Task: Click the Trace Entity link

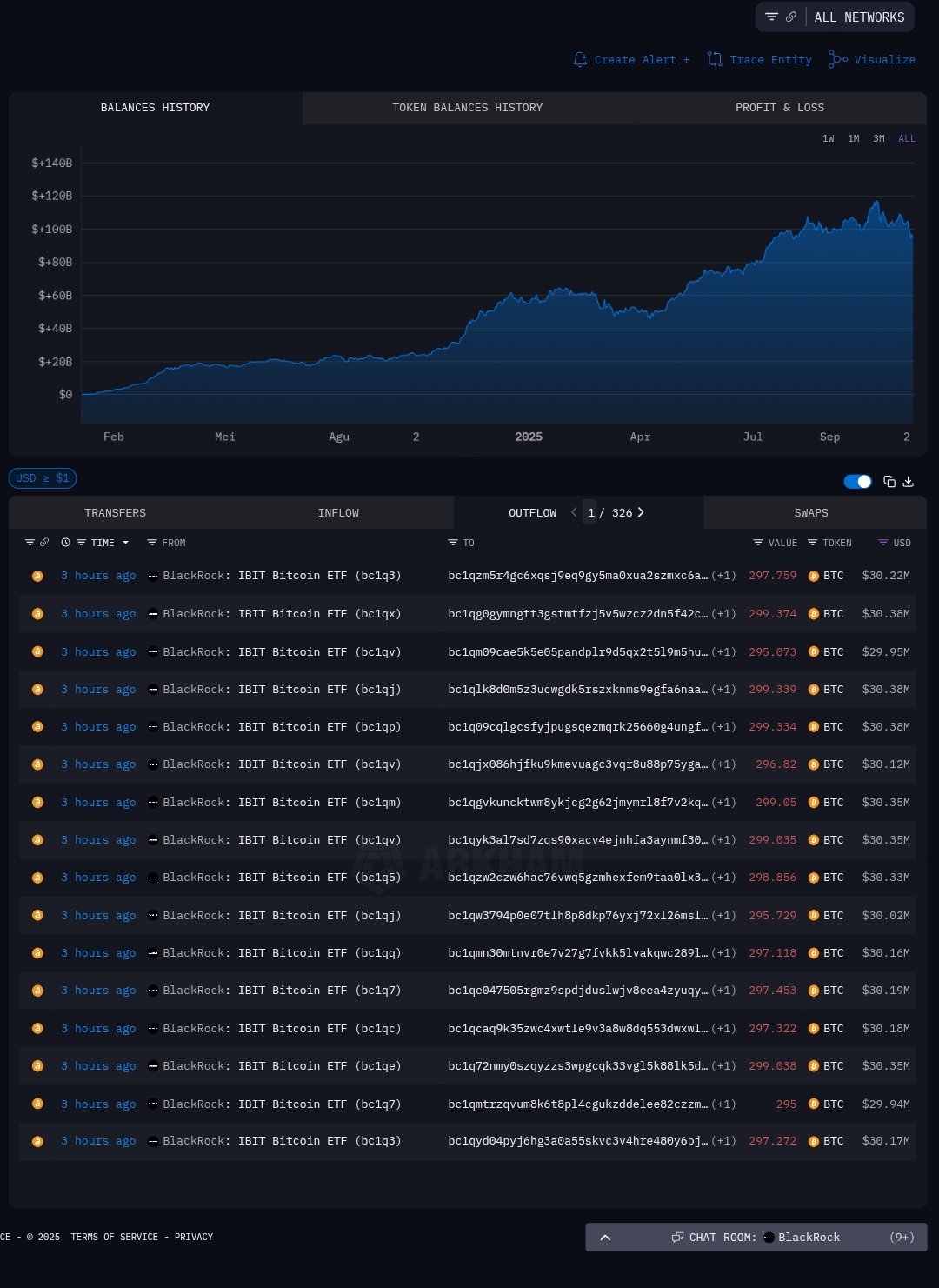Action: [x=760, y=60]
